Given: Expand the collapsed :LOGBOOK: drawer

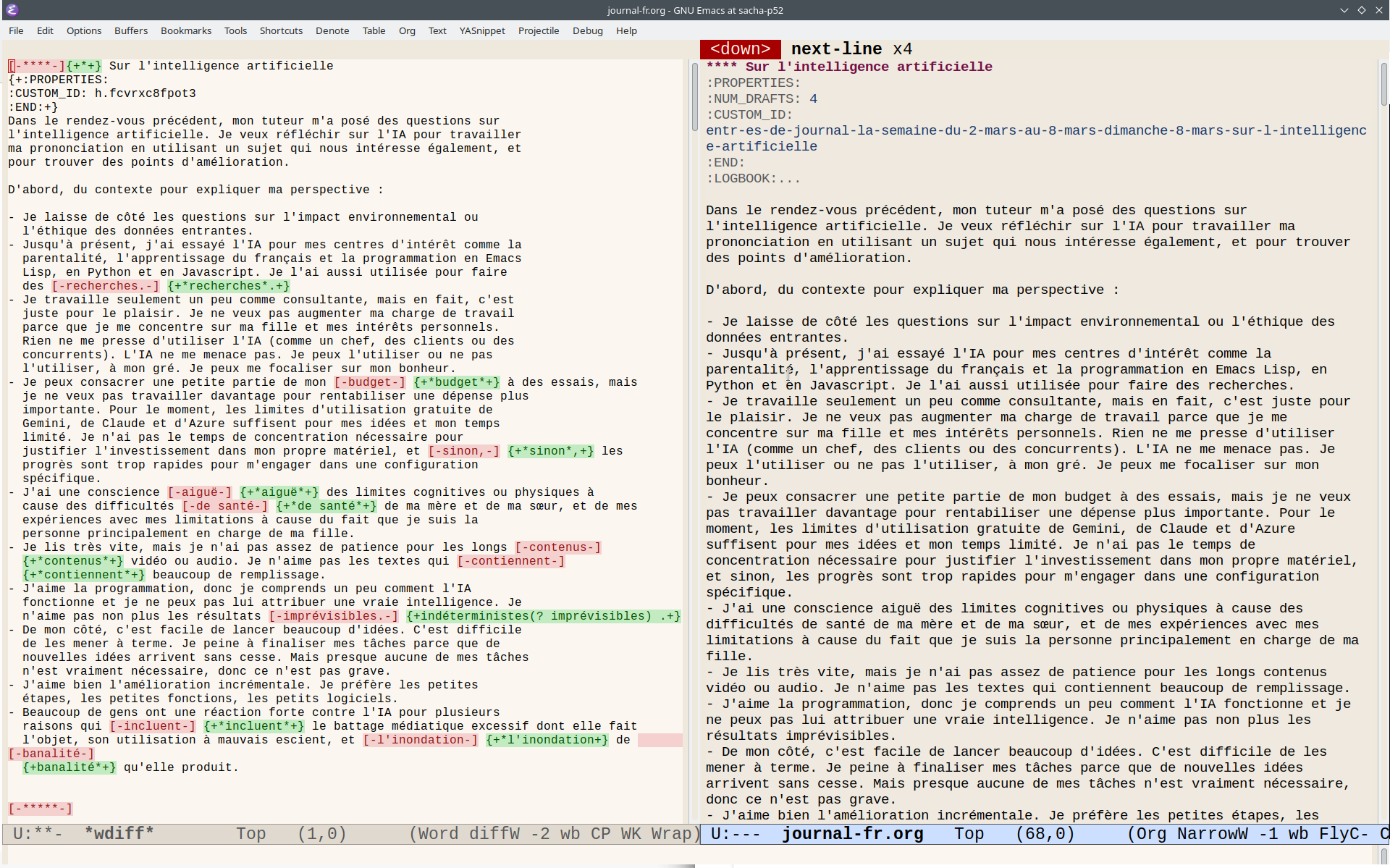Looking at the screenshot, I should [x=753, y=179].
